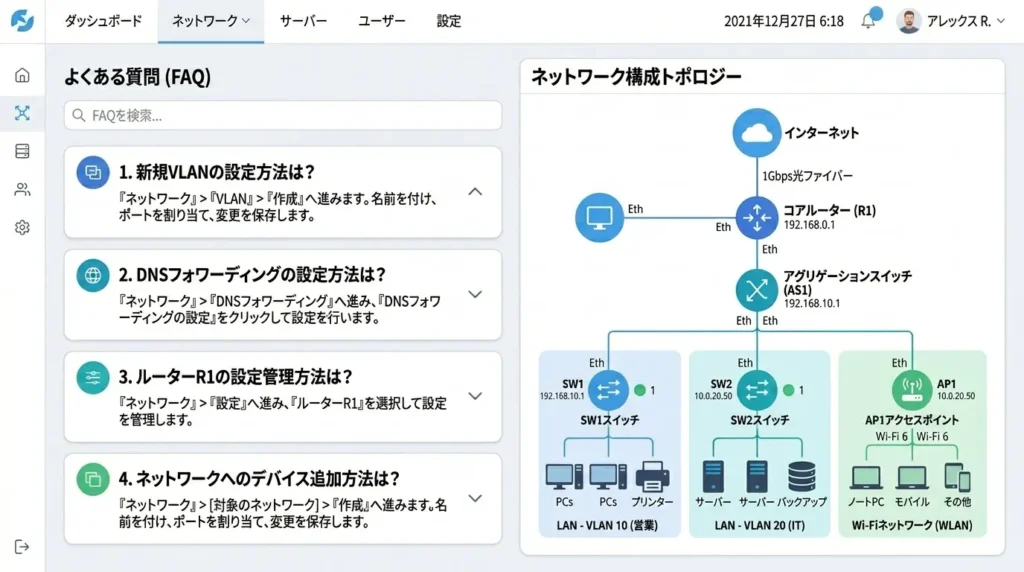
Task: Open the settings gear in the sidebar
Action: coord(22,227)
